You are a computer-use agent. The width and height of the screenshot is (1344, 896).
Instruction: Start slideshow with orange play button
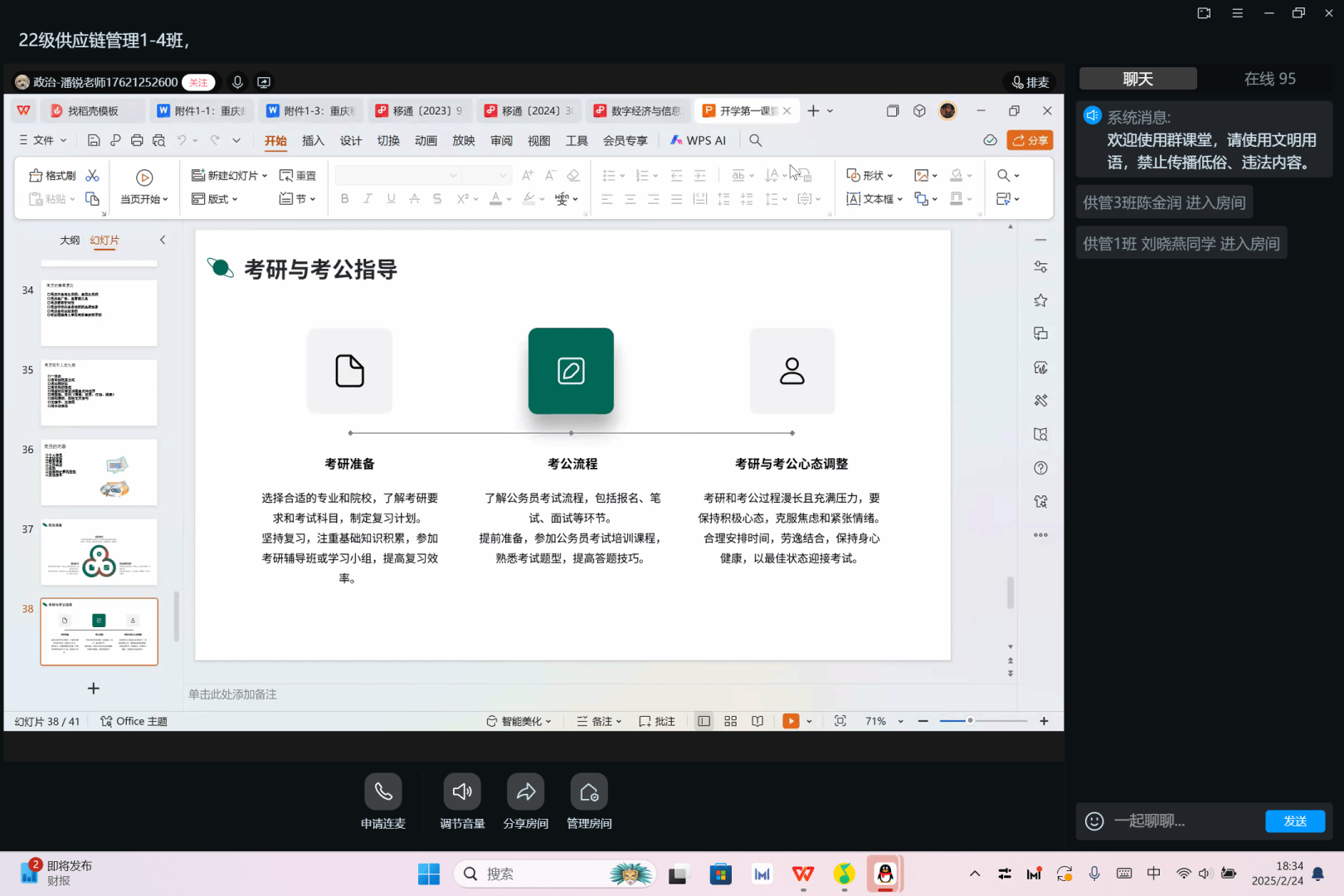click(791, 722)
